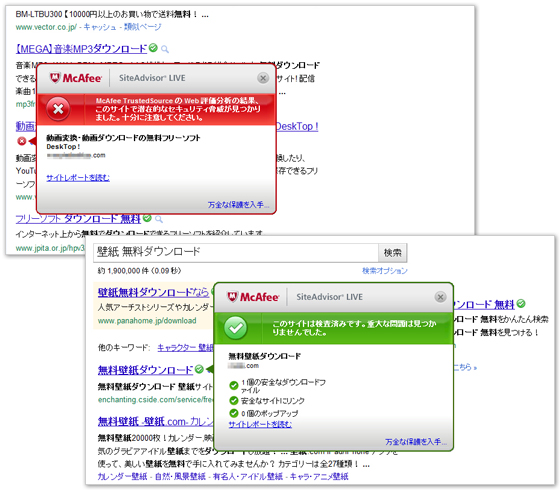The height and width of the screenshot is (490, 560).
Task: Click enchanting.cside.com URL text
Action: 156,400
